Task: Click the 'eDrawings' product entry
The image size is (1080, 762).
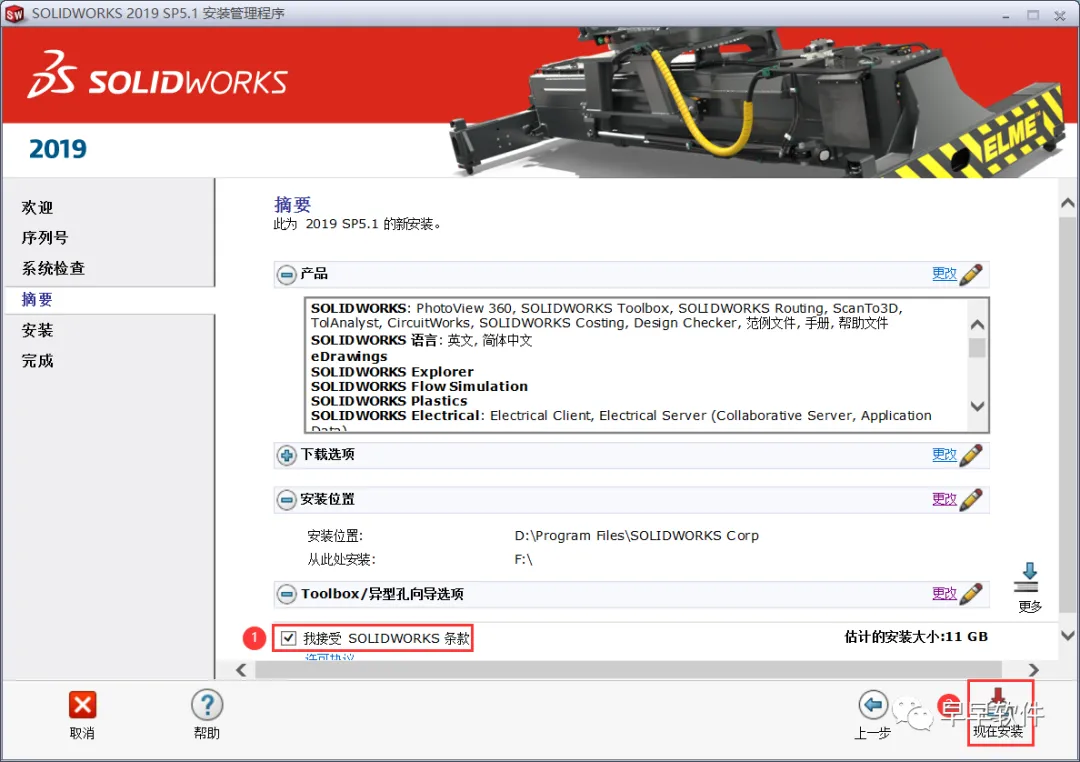Action: (349, 356)
